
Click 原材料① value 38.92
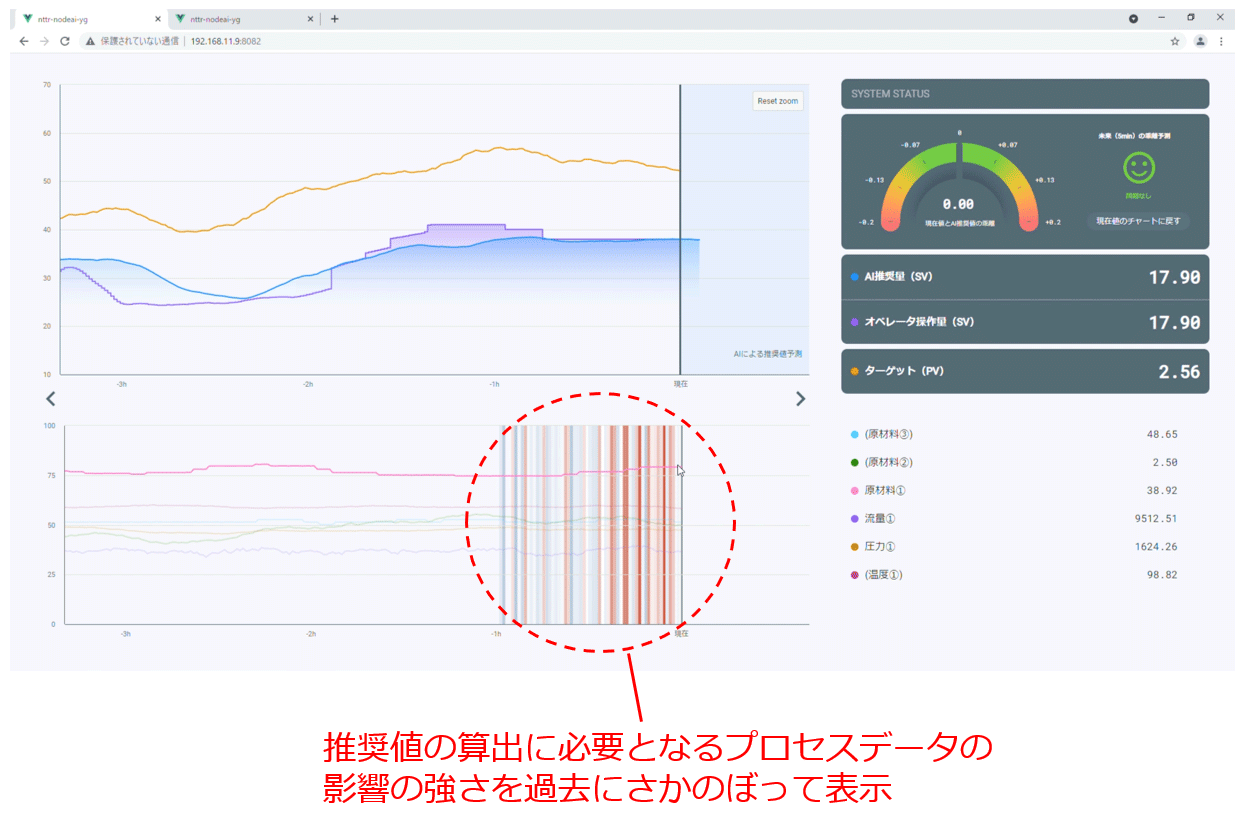click(x=1162, y=490)
